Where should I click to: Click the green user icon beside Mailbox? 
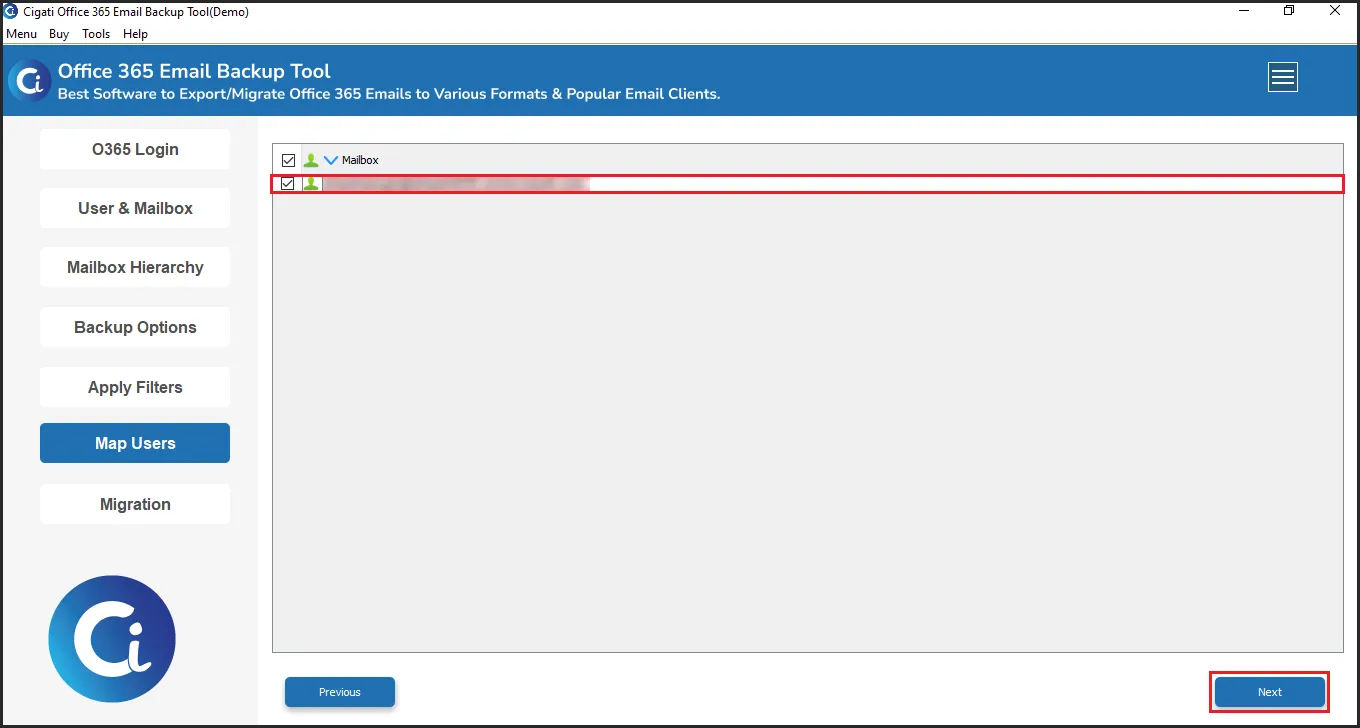311,160
